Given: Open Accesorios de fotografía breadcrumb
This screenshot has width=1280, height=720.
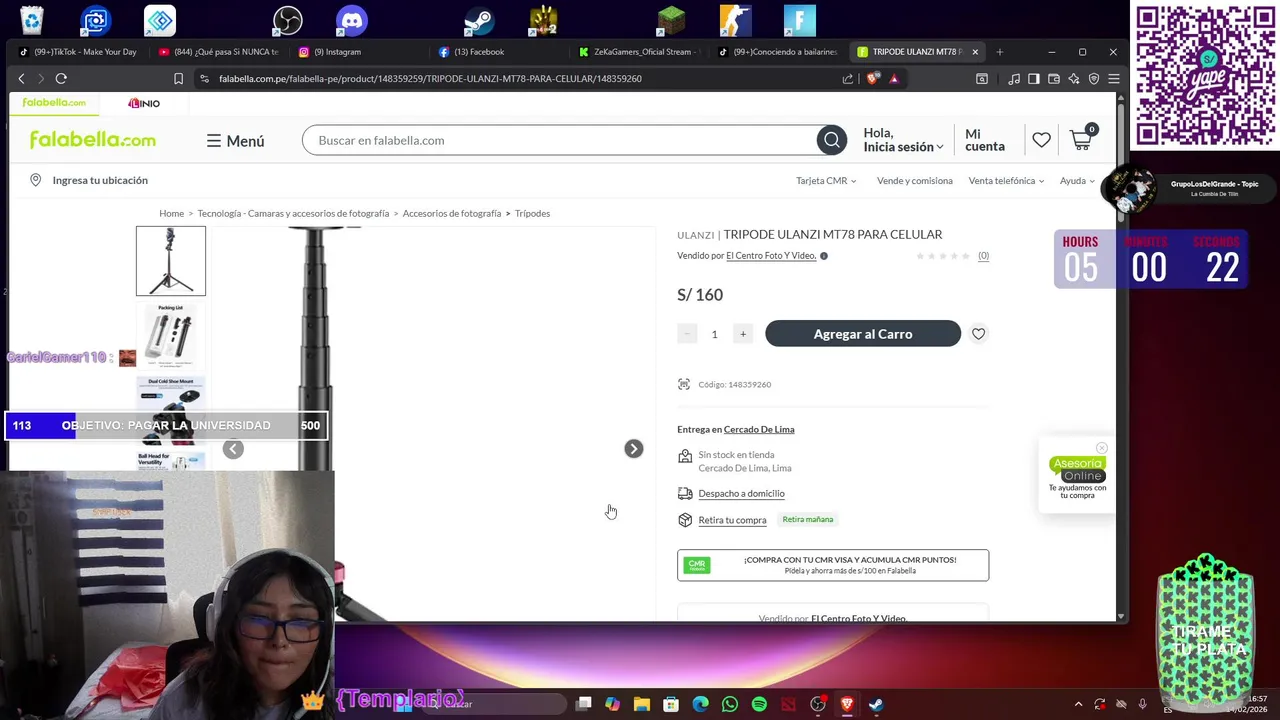Looking at the screenshot, I should click(451, 213).
